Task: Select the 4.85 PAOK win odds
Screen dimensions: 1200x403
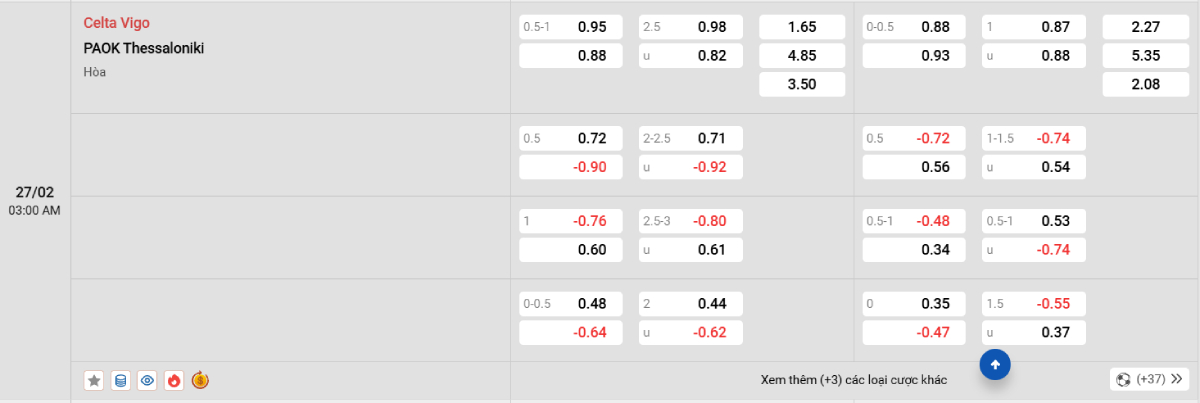Action: pos(802,56)
